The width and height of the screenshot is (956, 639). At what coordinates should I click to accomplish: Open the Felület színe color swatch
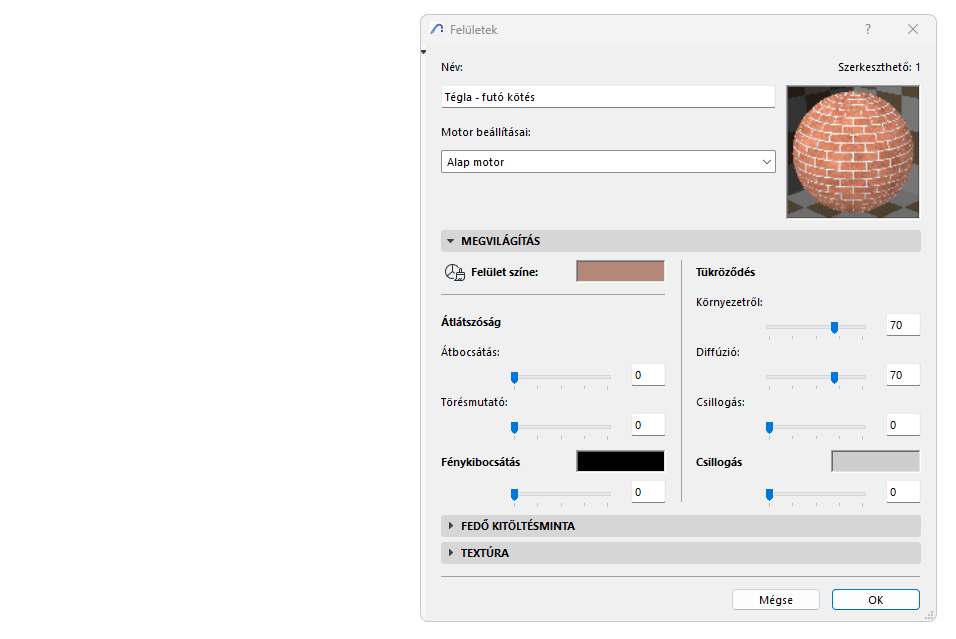pos(619,270)
